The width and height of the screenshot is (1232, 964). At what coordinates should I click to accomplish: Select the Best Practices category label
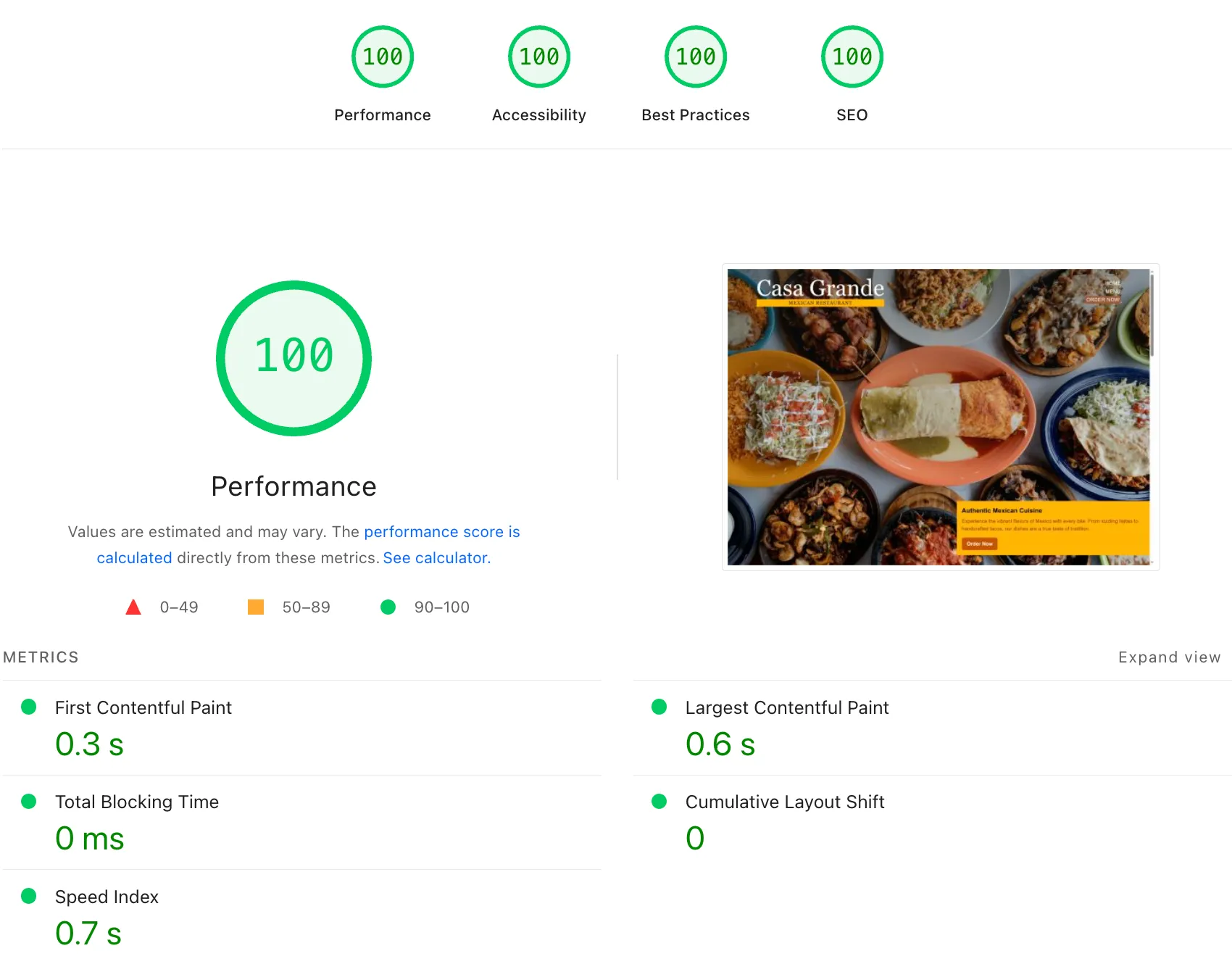pyautogui.click(x=696, y=115)
